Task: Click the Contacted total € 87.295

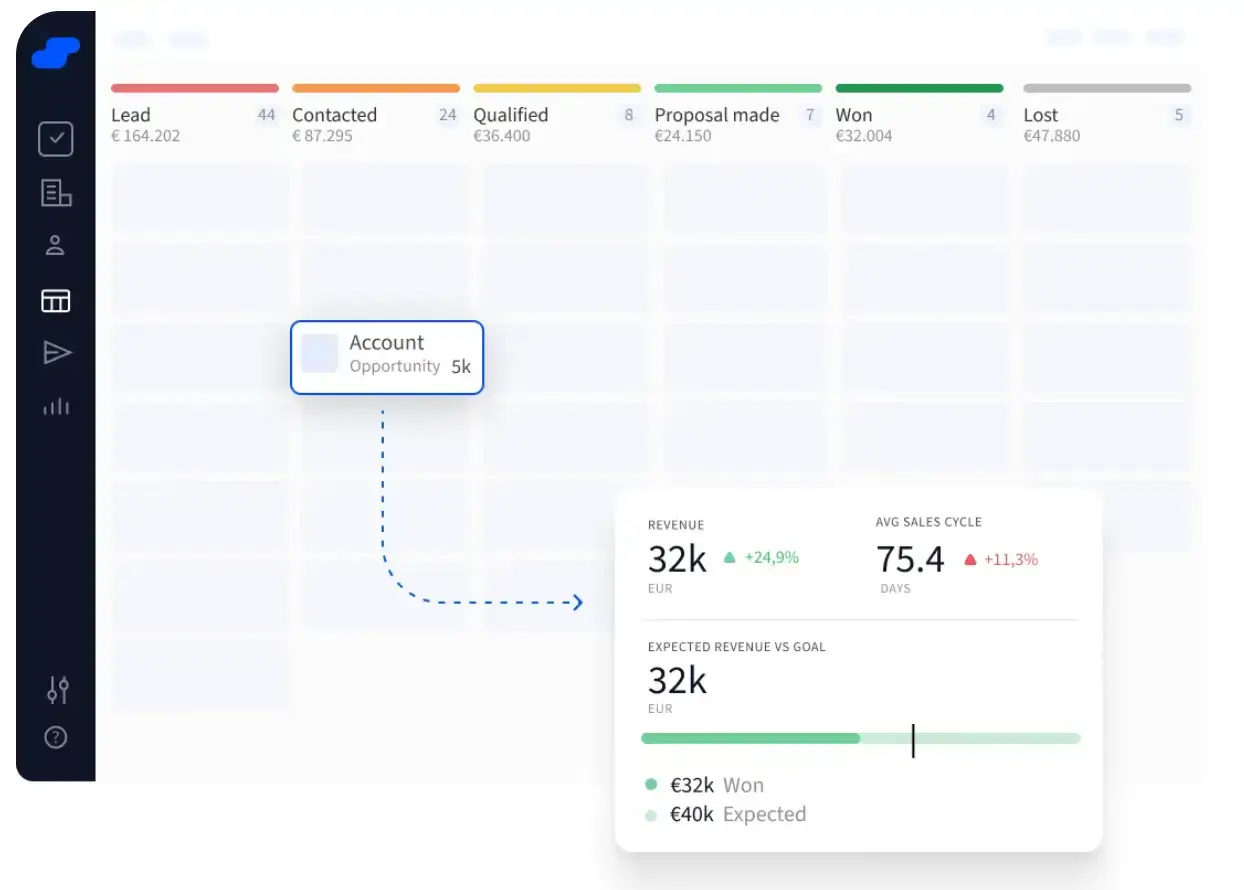Action: click(322, 136)
